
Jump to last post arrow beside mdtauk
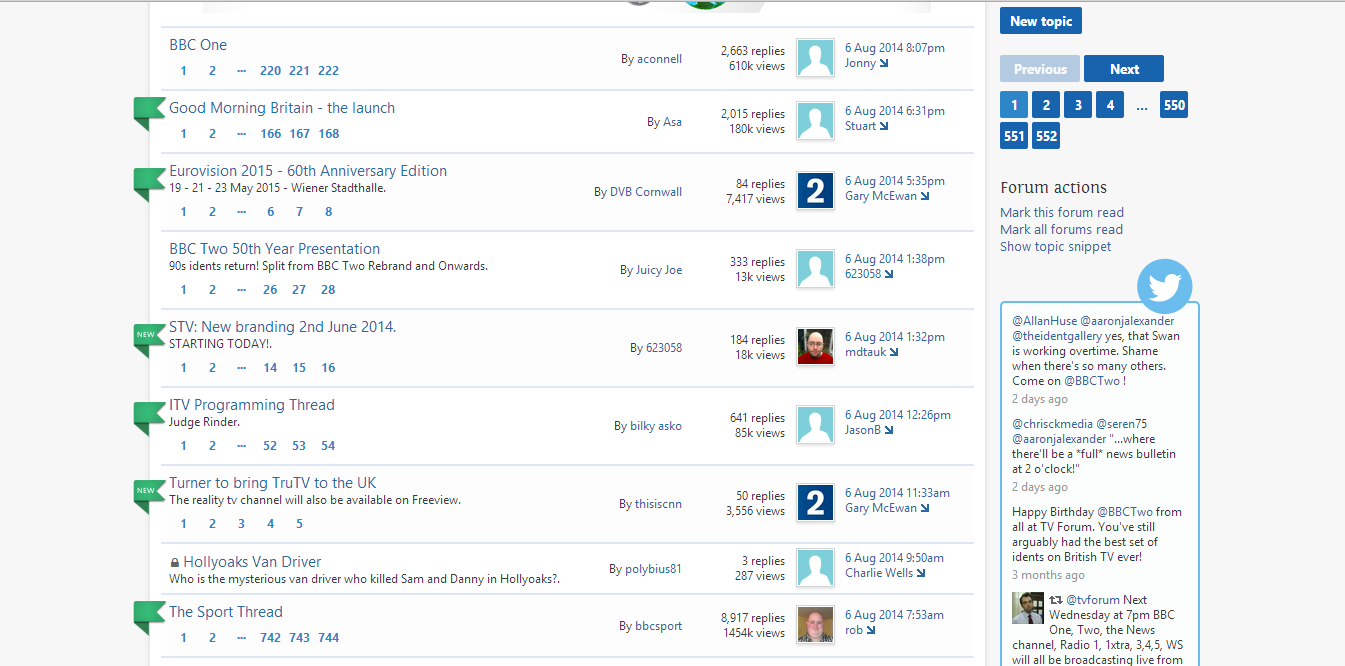click(x=894, y=352)
